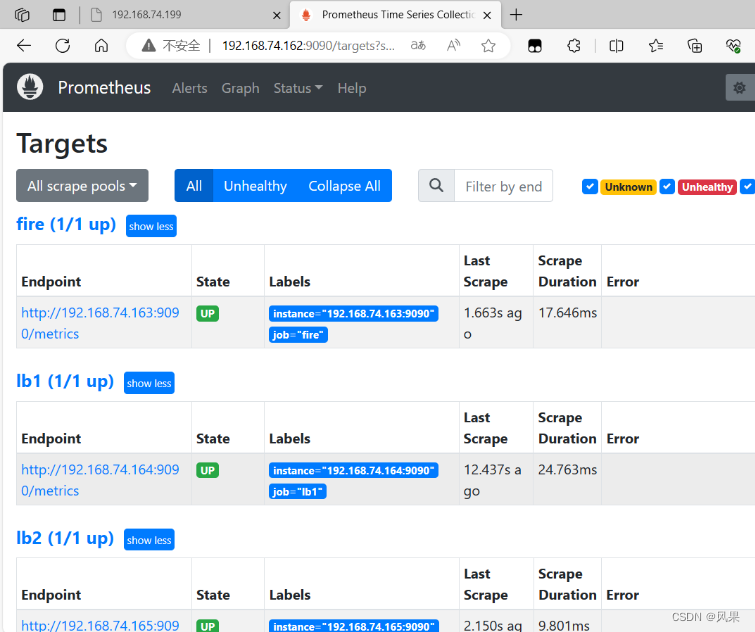Open the split screen icon
The height and width of the screenshot is (632, 755).
coord(616,46)
